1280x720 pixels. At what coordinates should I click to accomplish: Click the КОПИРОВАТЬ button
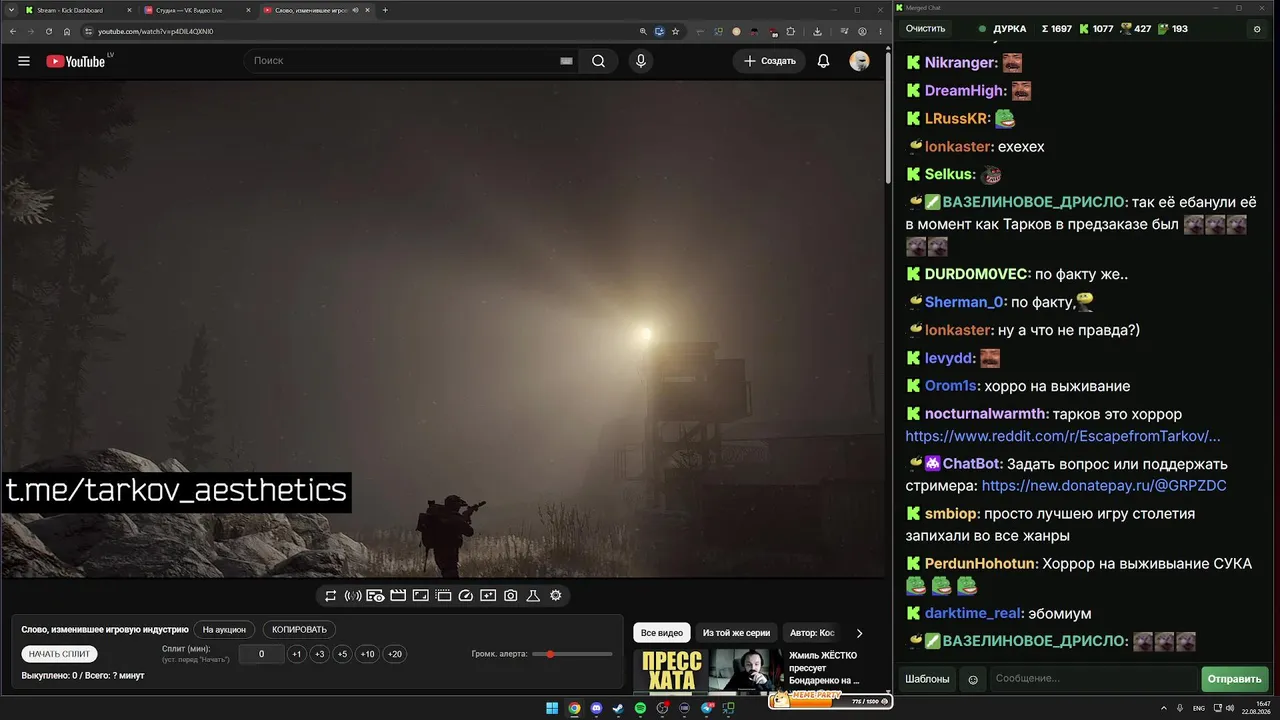pyautogui.click(x=299, y=630)
